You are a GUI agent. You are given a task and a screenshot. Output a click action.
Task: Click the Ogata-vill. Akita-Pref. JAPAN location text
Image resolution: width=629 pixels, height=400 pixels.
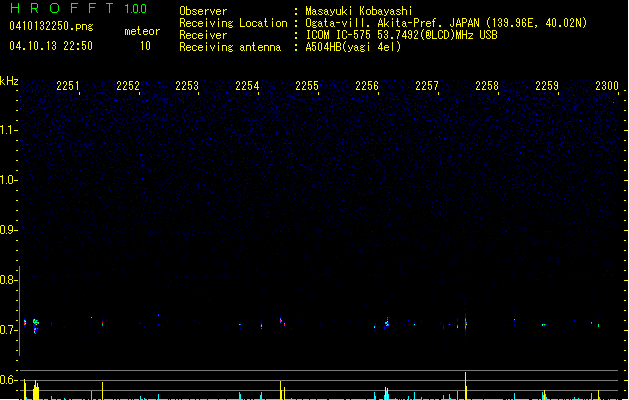pos(446,23)
